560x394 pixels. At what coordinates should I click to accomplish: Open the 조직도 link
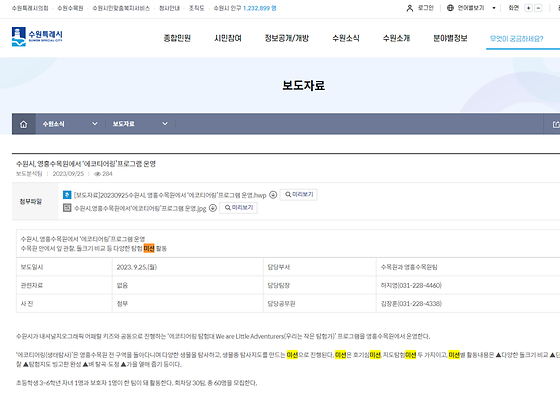click(196, 8)
